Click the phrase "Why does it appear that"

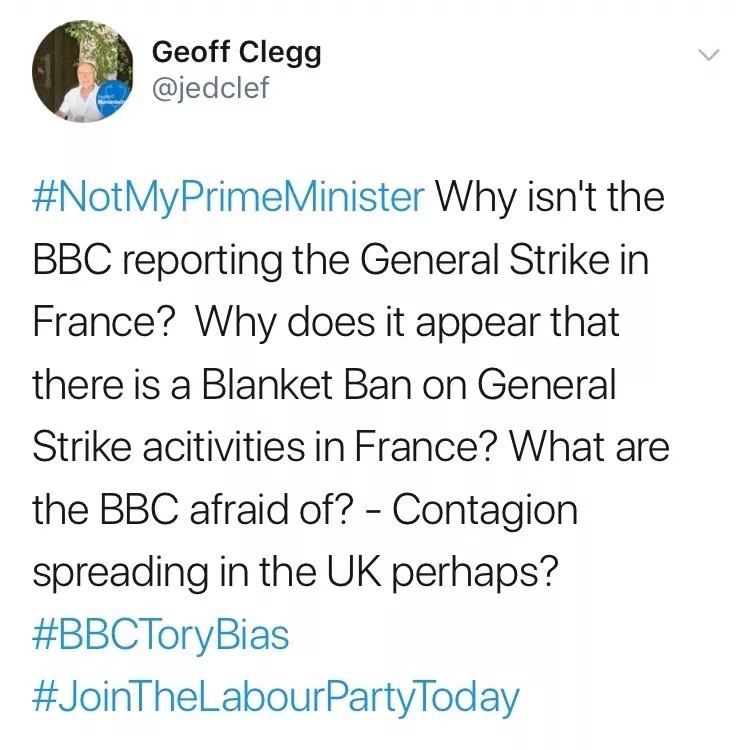(x=407, y=323)
